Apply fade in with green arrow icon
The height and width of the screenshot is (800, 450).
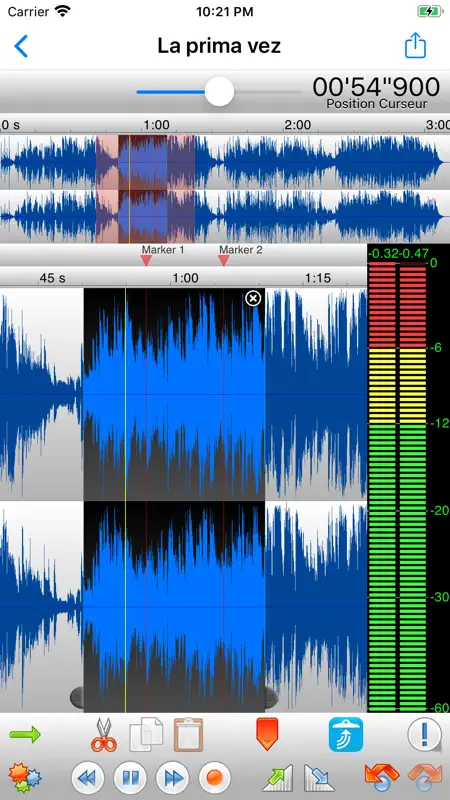pyautogui.click(x=278, y=778)
